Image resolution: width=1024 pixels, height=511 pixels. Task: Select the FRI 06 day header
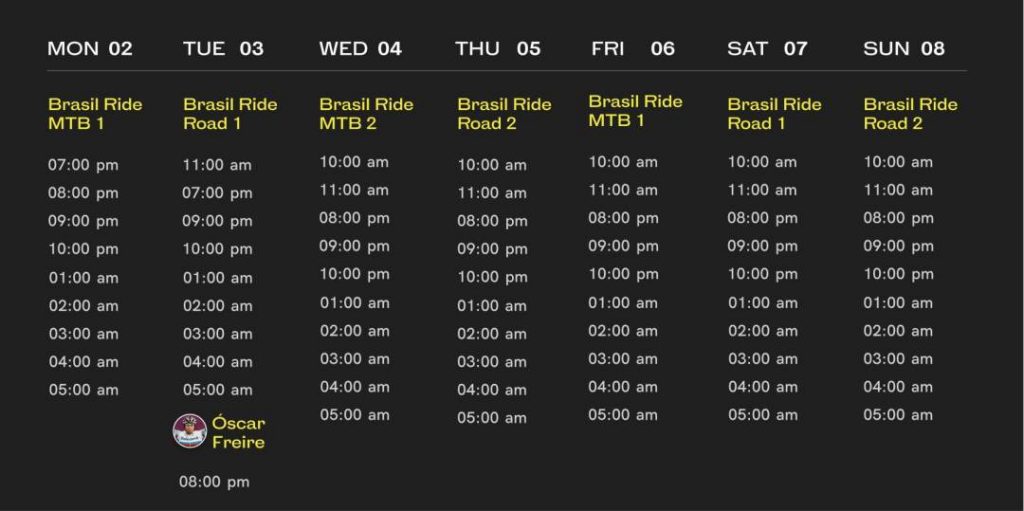[x=633, y=48]
